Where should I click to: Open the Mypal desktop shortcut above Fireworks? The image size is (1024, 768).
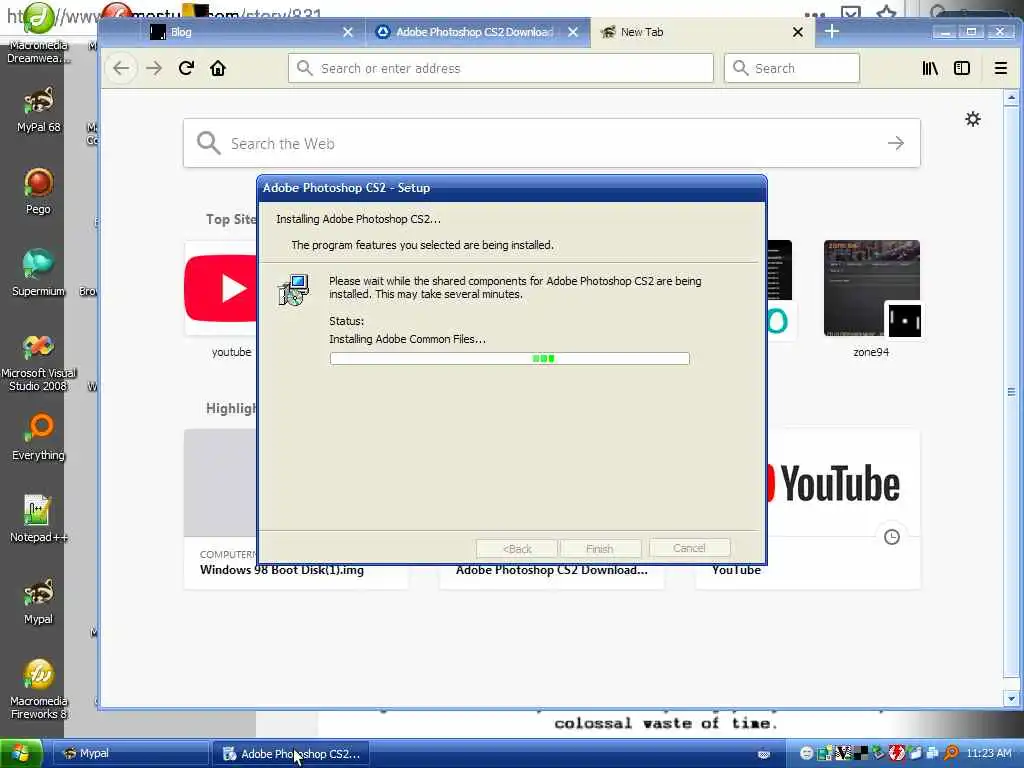[x=39, y=601]
